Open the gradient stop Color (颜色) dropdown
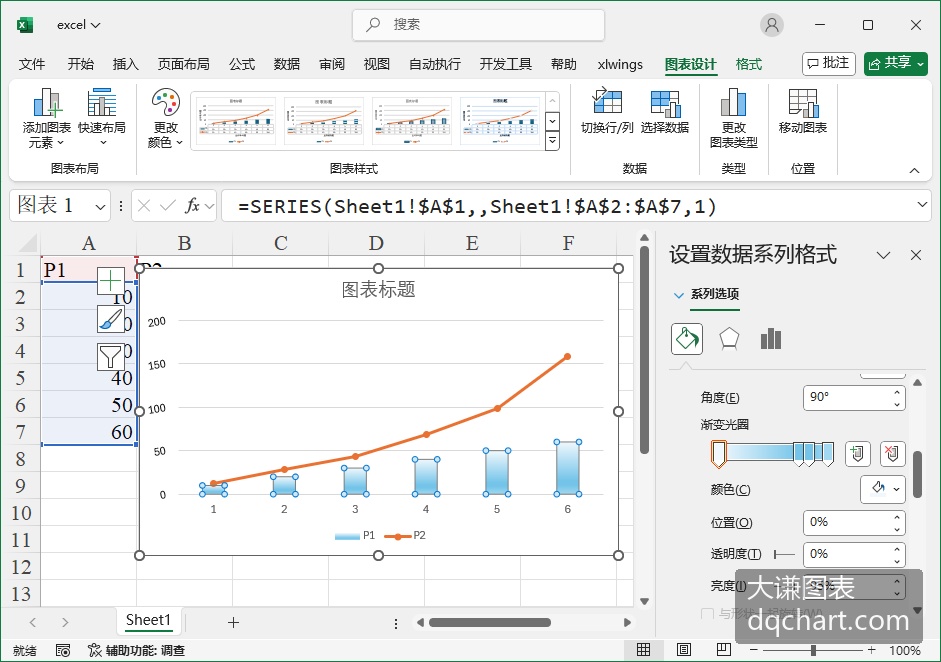941x662 pixels. 883,489
